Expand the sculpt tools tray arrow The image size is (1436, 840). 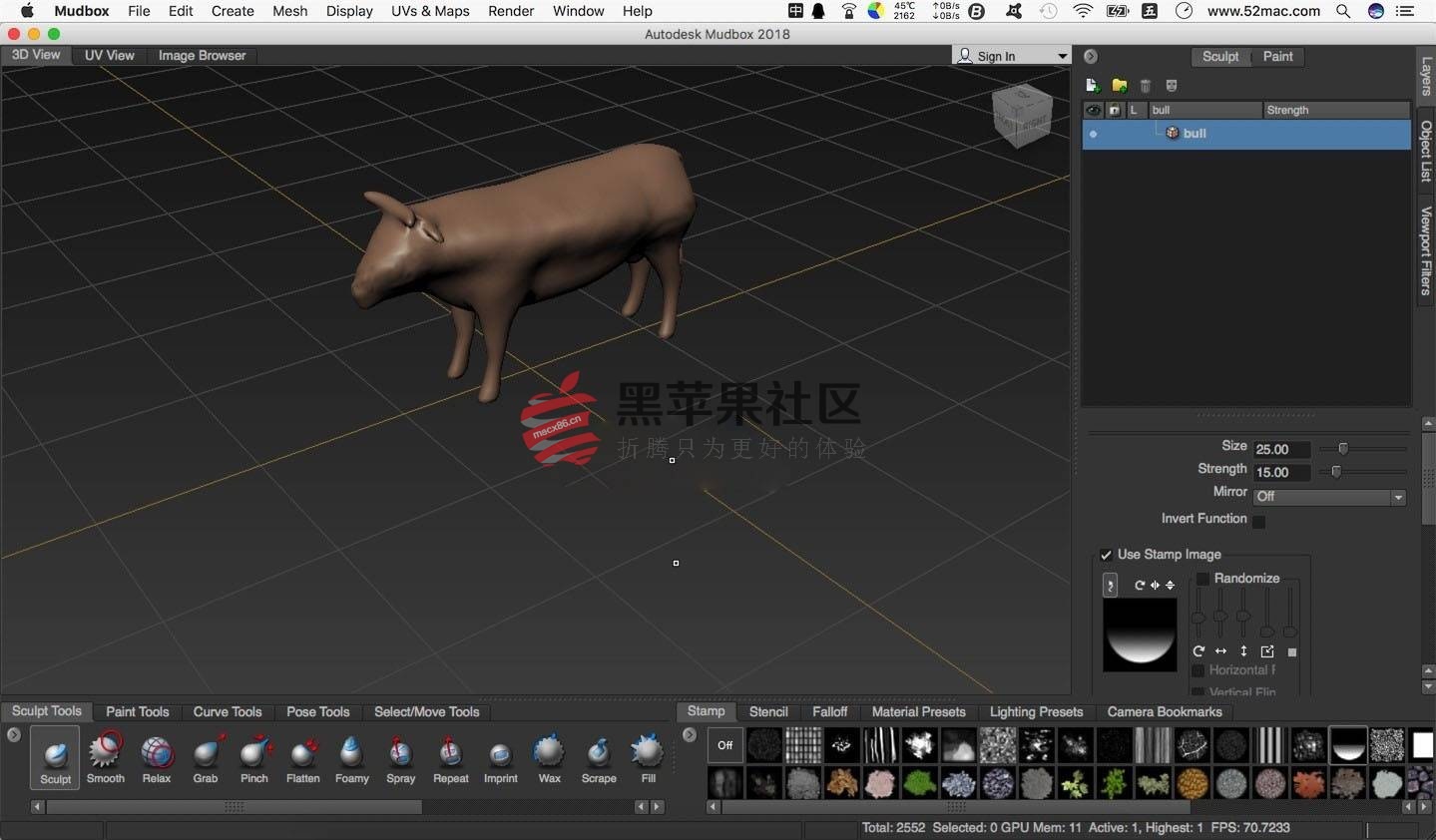(x=13, y=734)
